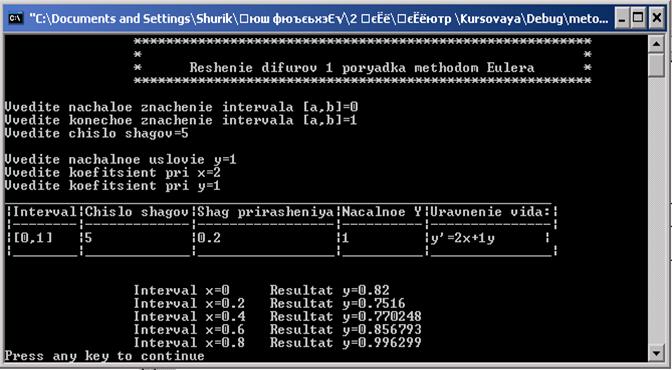Click the 'Vvedite koefitsient pri x=2' line
Screen dimensions: 672x370
(112, 173)
